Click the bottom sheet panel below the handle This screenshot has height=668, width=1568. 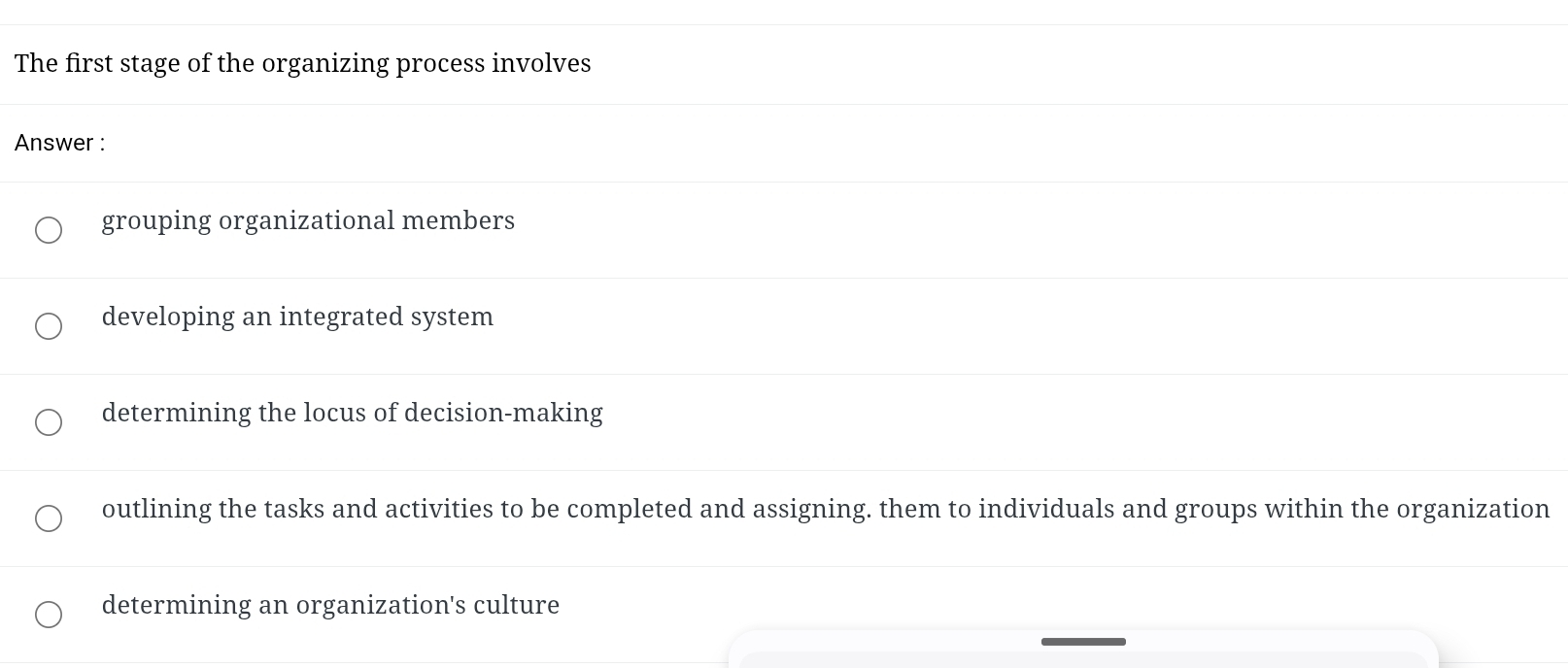pyautogui.click(x=1083, y=659)
